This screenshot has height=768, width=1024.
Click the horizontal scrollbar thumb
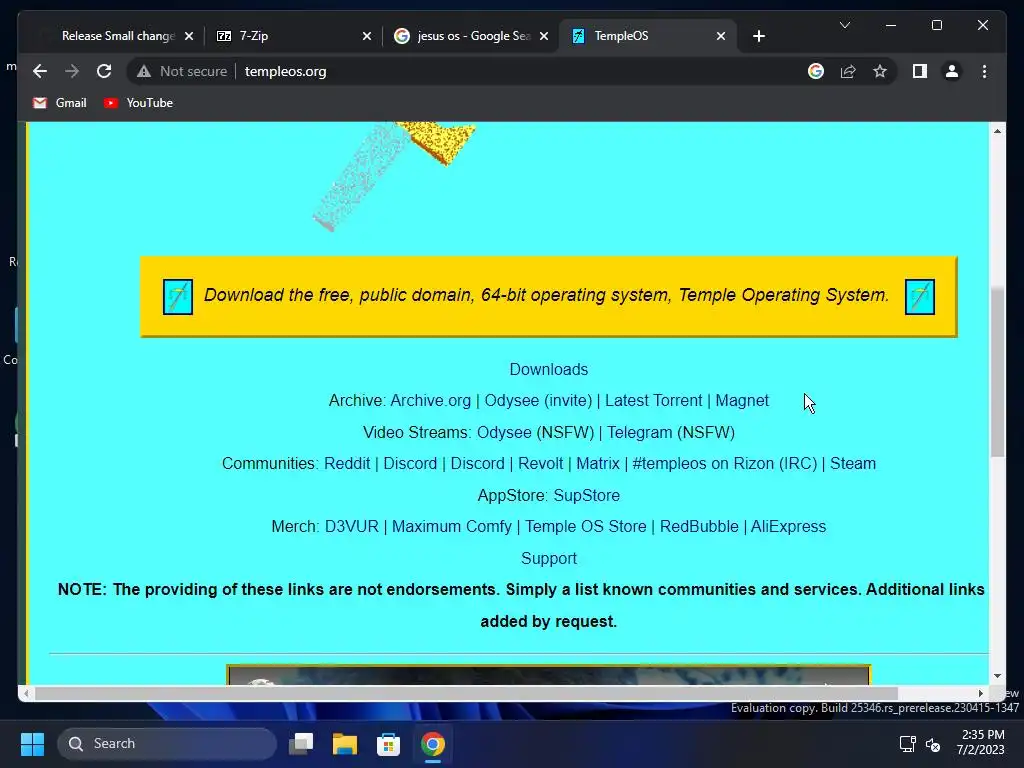click(466, 694)
